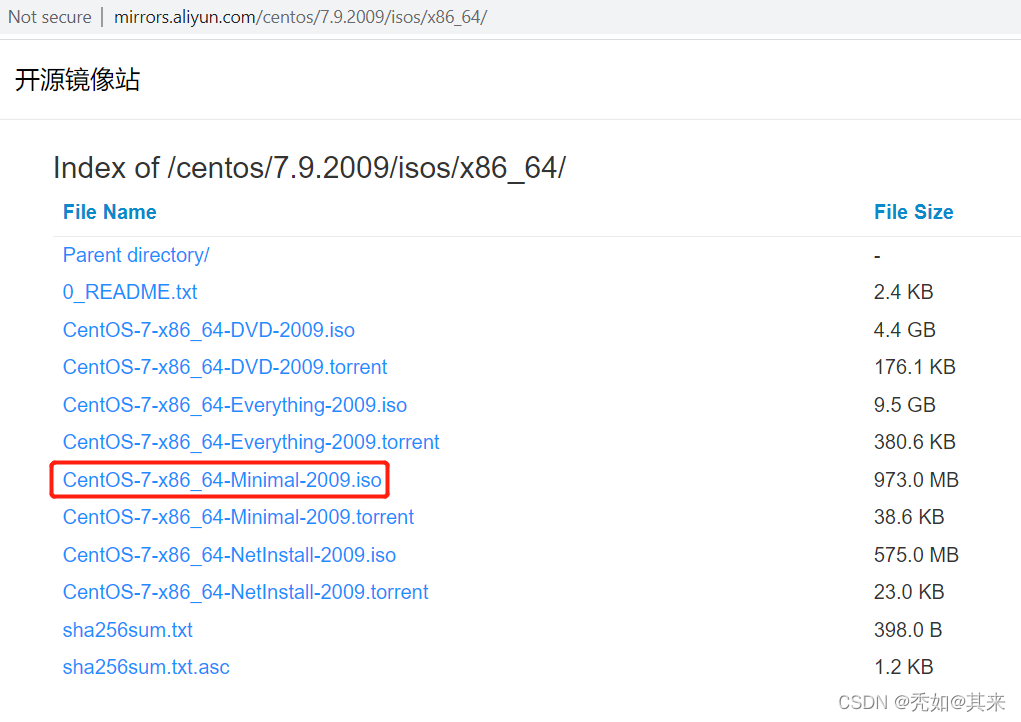Click the Index of /centos/7.9.2009/isos/x86_64/ heading
Screen dimensions: 1021x722
(x=309, y=168)
